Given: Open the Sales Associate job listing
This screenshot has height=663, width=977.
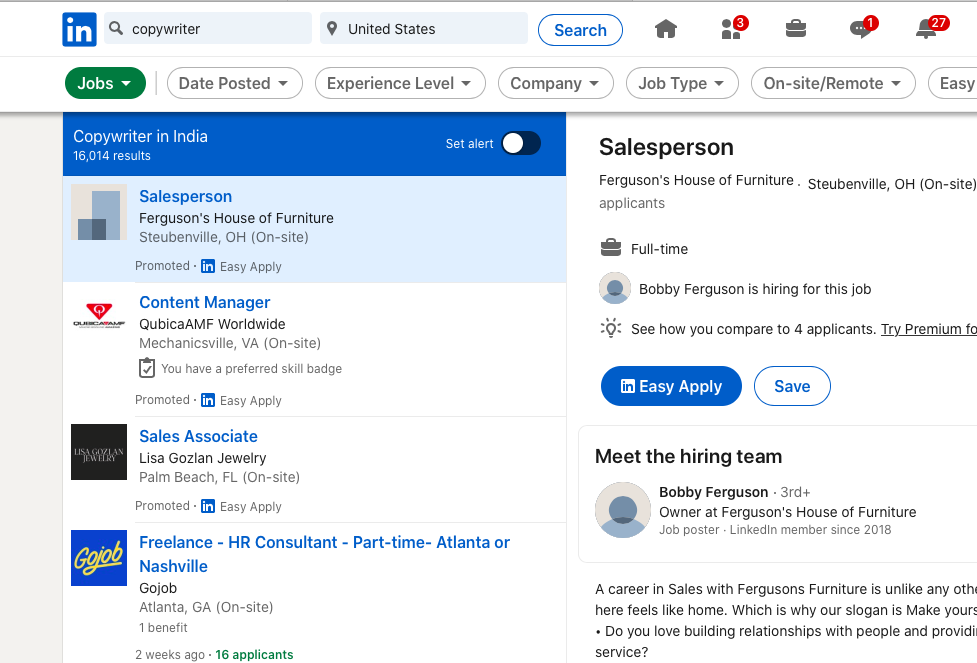Looking at the screenshot, I should pyautogui.click(x=198, y=436).
